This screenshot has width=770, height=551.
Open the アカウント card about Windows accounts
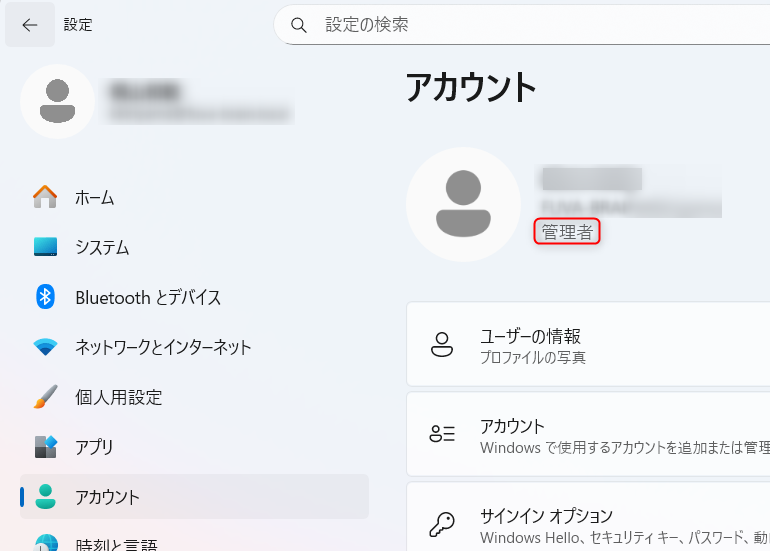(x=588, y=434)
